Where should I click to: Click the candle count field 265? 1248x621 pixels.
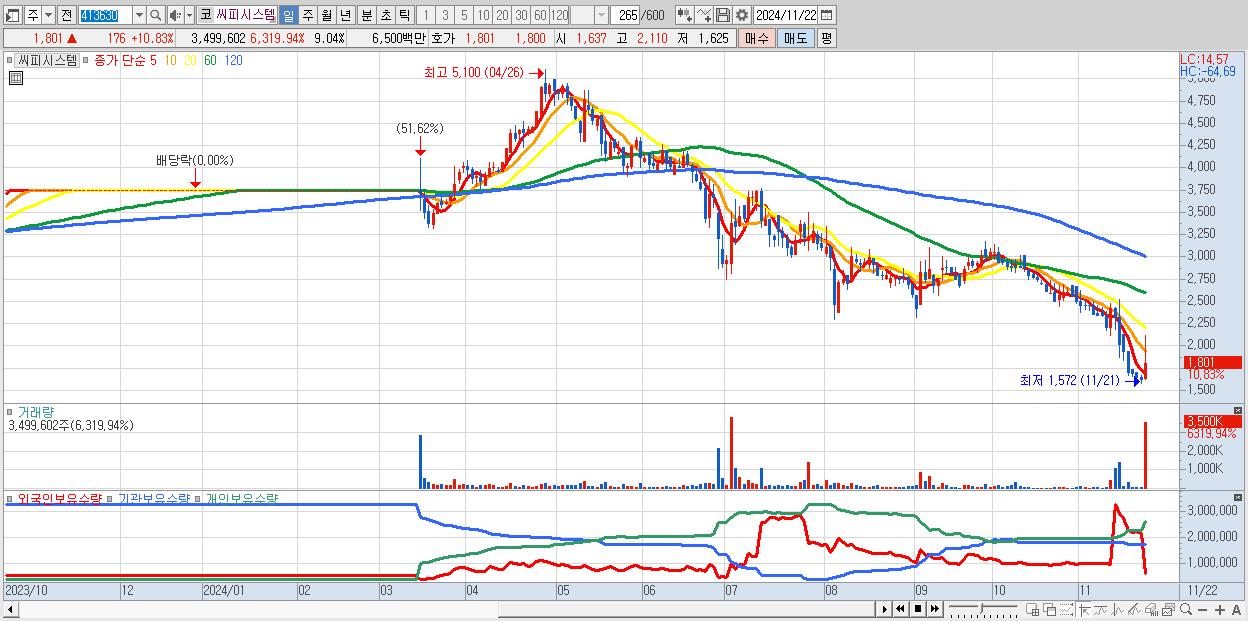click(x=625, y=15)
